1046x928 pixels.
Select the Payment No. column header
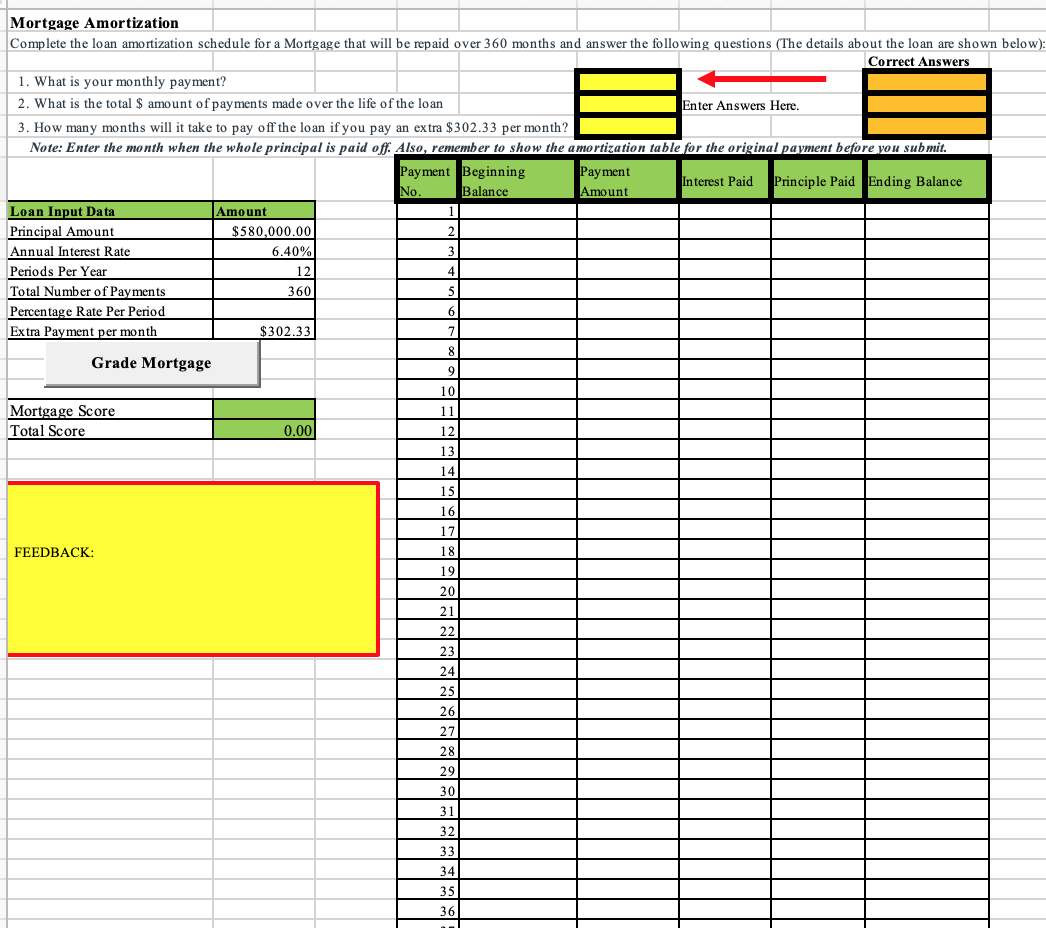click(426, 178)
